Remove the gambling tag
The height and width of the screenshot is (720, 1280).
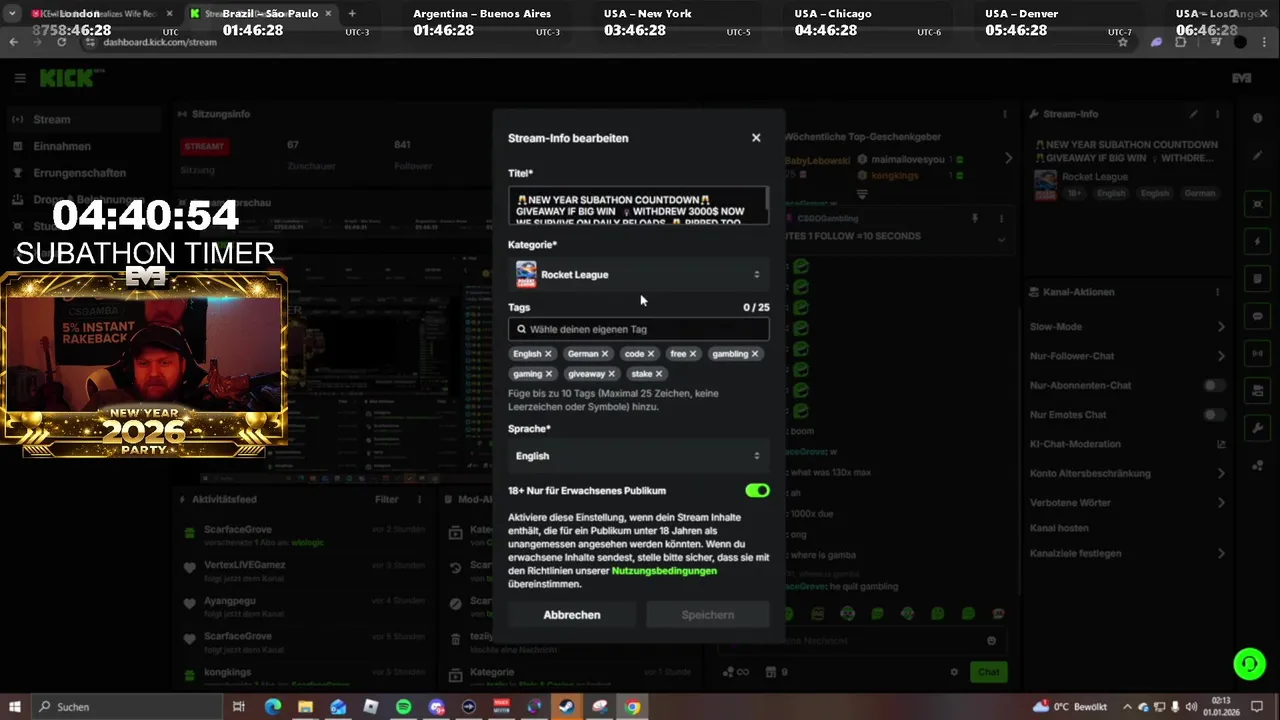tap(755, 354)
